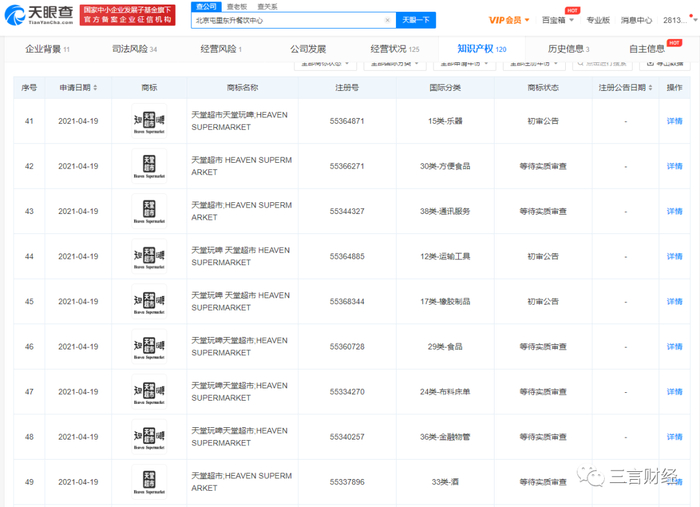700x507 pixels.
Task: Sort by application date column arrow
Action: pyautogui.click(x=96, y=88)
